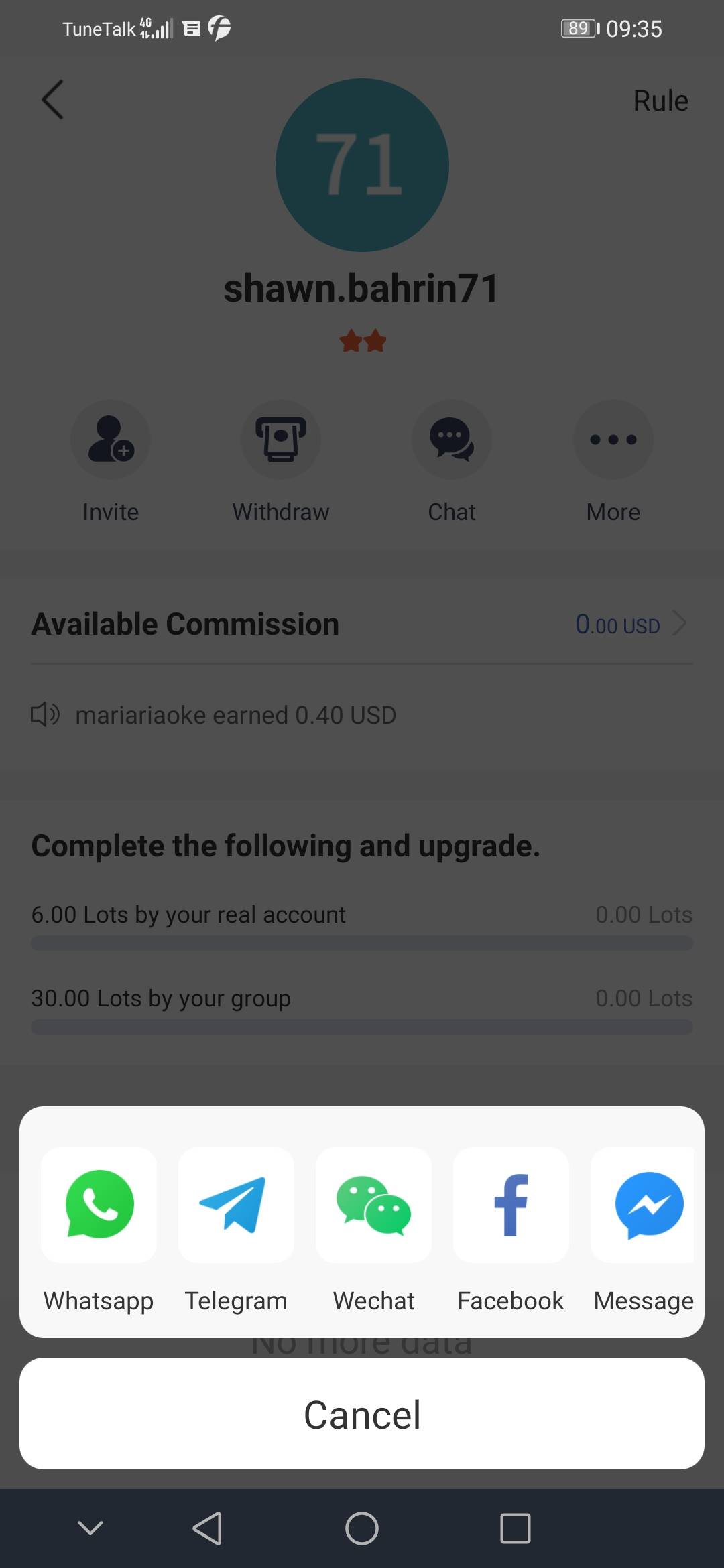This screenshot has width=724, height=1568.
Task: Tap the More three-dots icon
Action: (613, 440)
